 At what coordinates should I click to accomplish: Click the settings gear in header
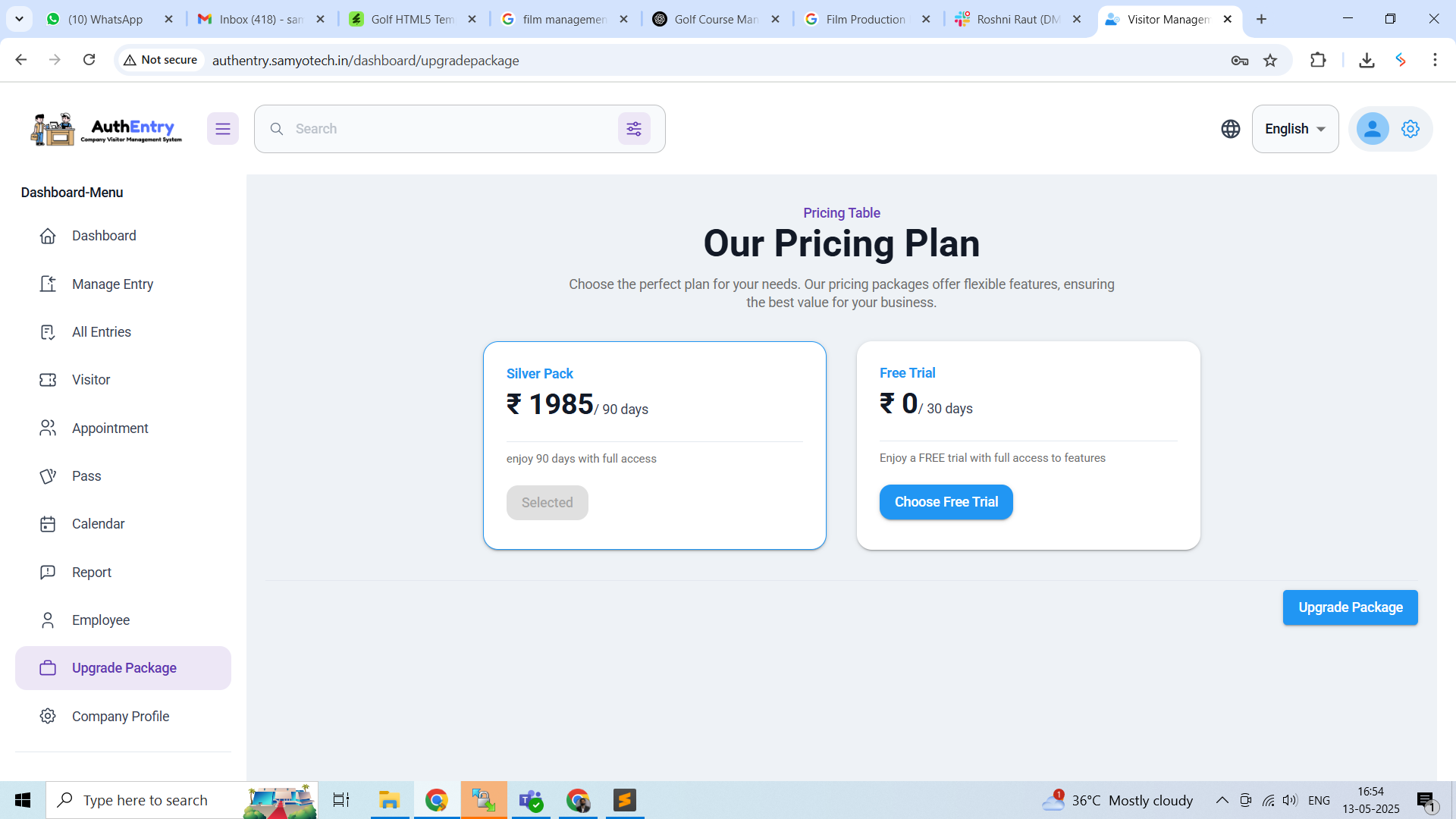coord(1410,129)
